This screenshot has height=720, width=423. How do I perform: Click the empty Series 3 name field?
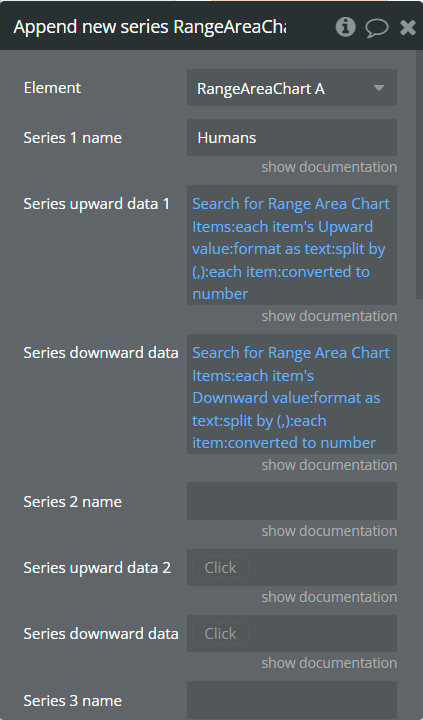[x=292, y=700]
